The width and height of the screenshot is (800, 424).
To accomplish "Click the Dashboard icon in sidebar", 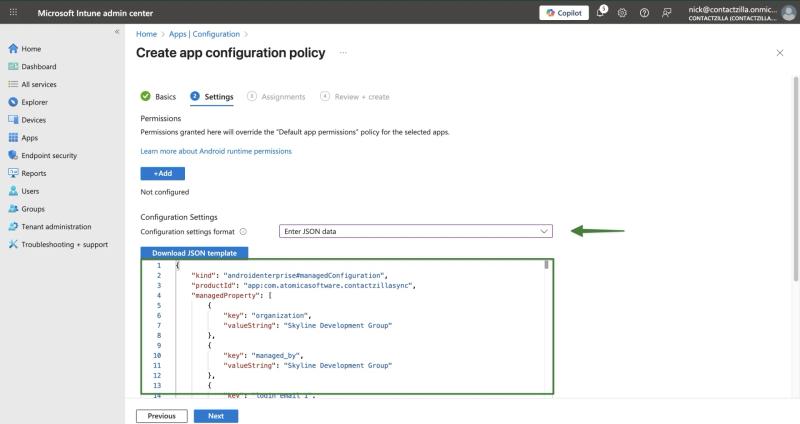I will click(13, 66).
